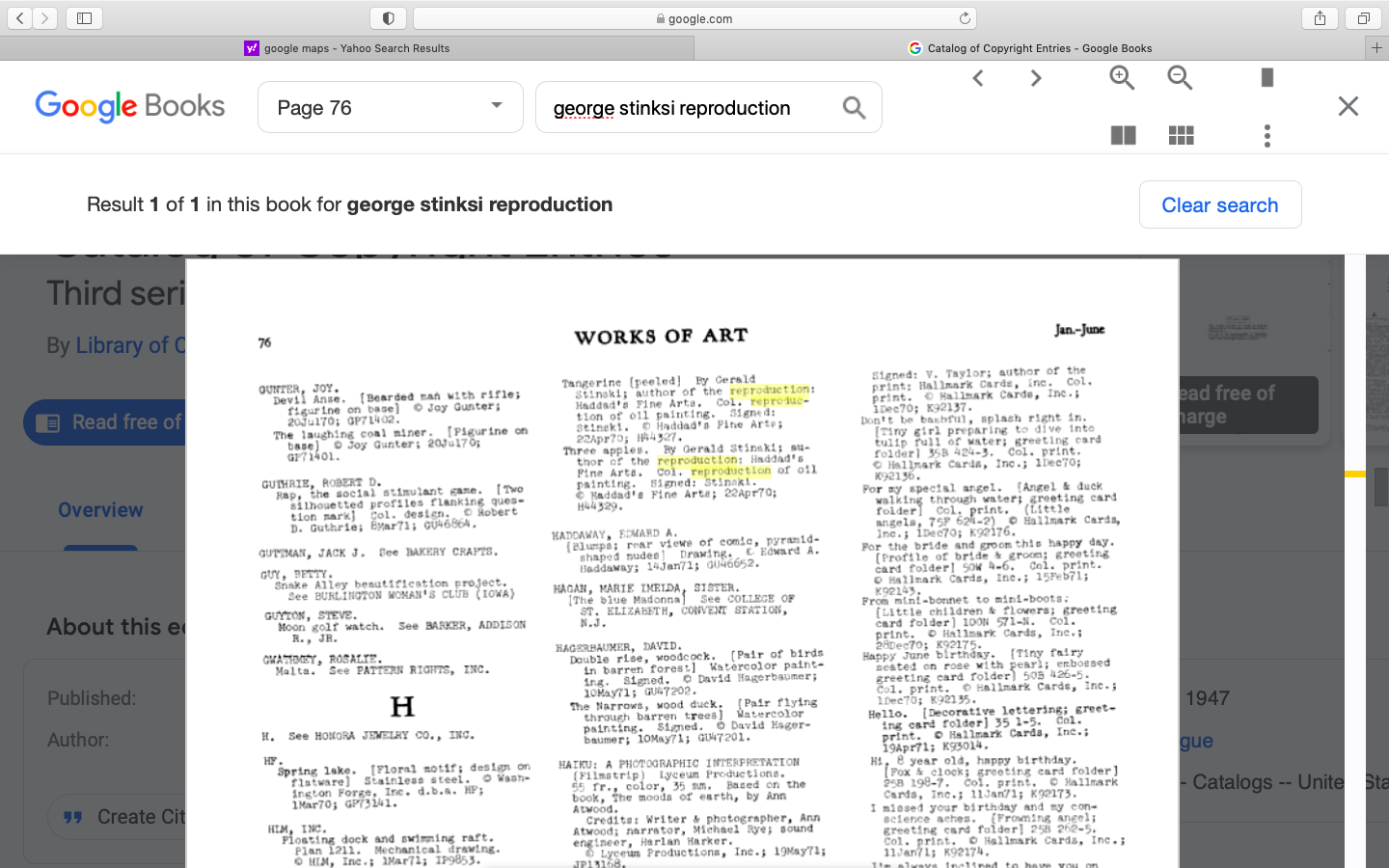The width and height of the screenshot is (1389, 868).
Task: Go to the previous page arrow
Action: pyautogui.click(x=977, y=77)
